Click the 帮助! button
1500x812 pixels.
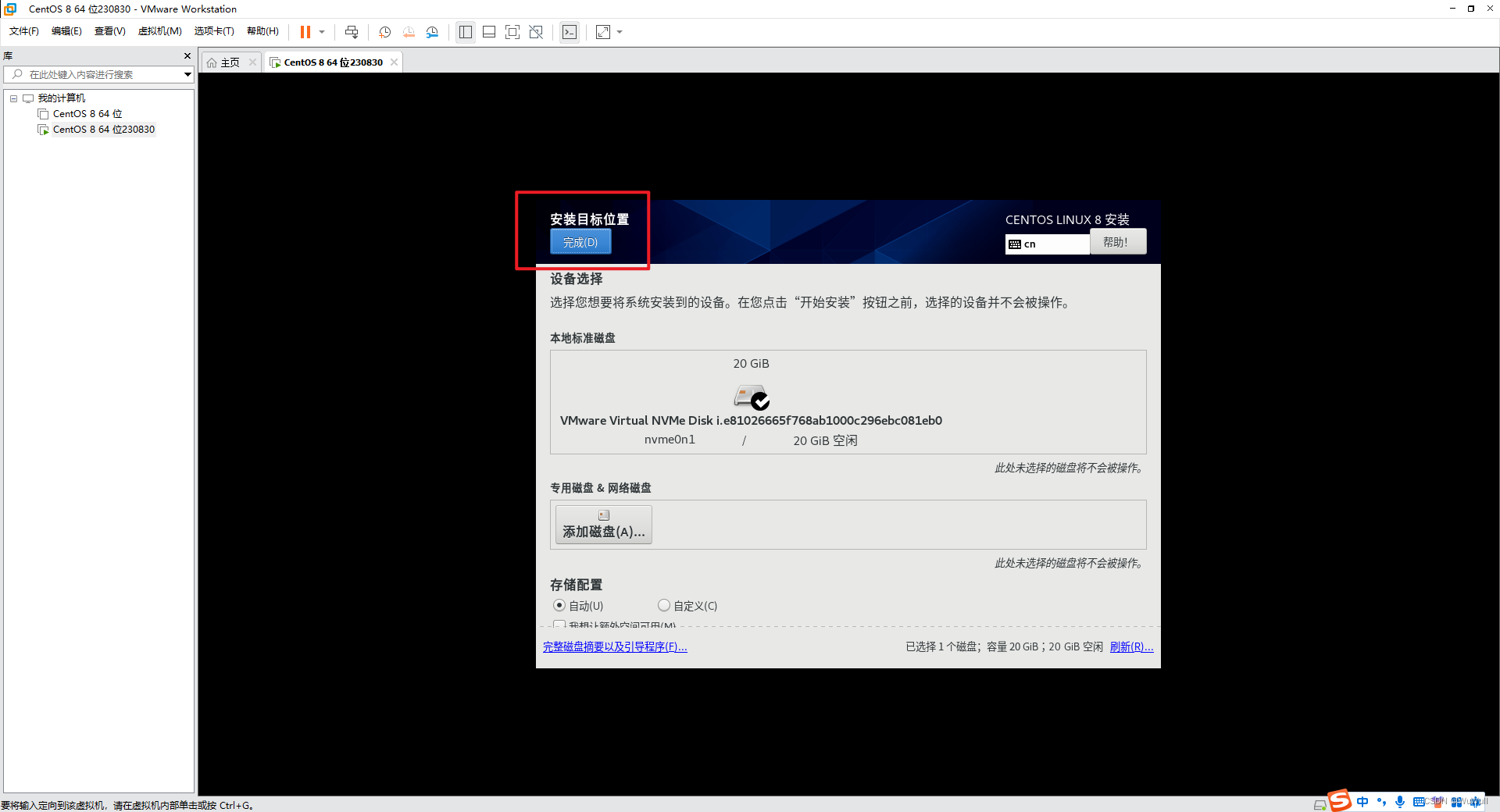pyautogui.click(x=1118, y=242)
